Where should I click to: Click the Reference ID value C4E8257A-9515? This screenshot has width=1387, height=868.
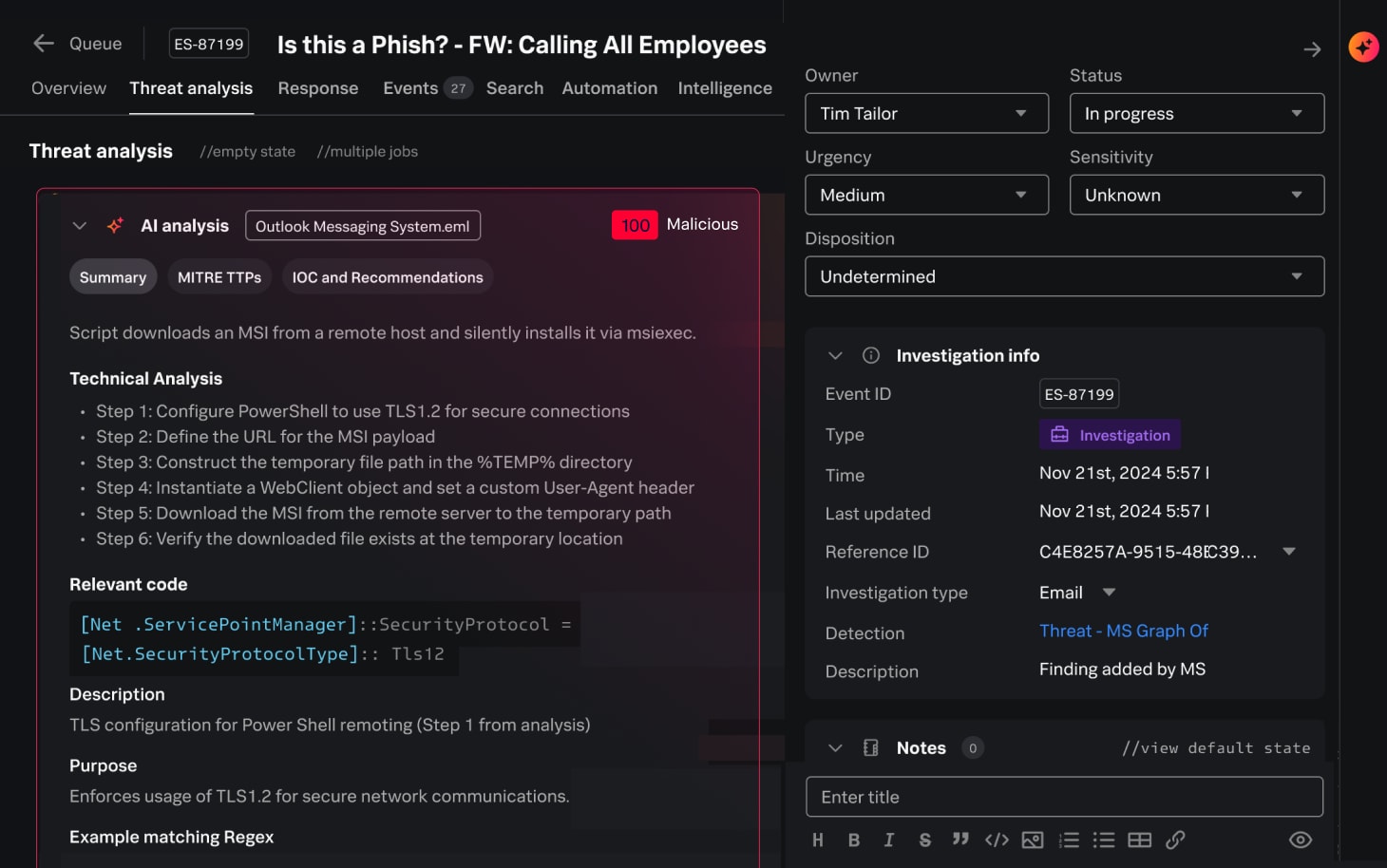(x=1148, y=552)
